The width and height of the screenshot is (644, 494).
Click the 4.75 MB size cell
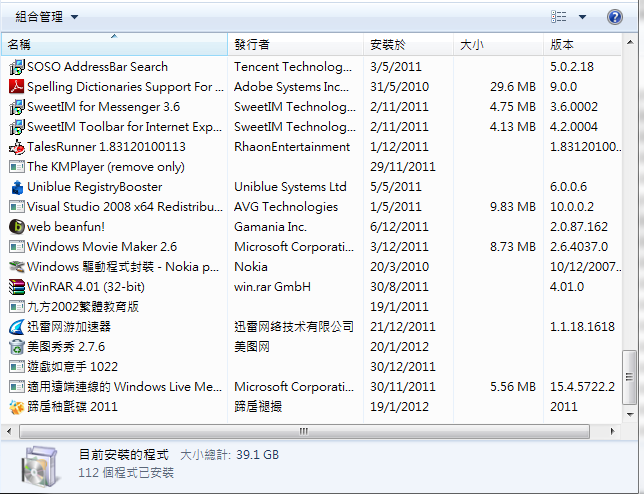pyautogui.click(x=513, y=107)
